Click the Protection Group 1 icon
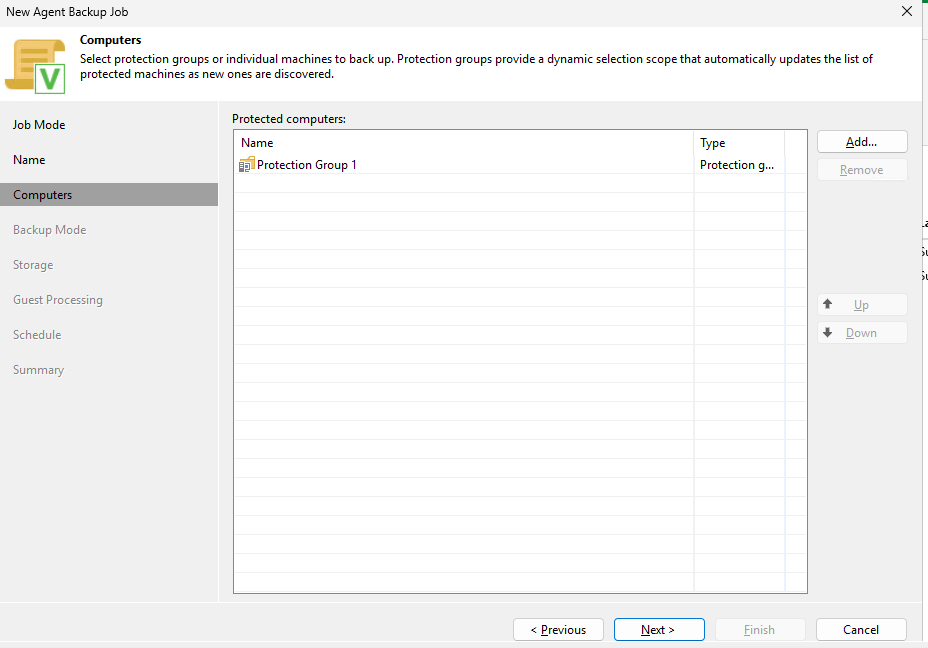This screenshot has width=928, height=648. (246, 165)
